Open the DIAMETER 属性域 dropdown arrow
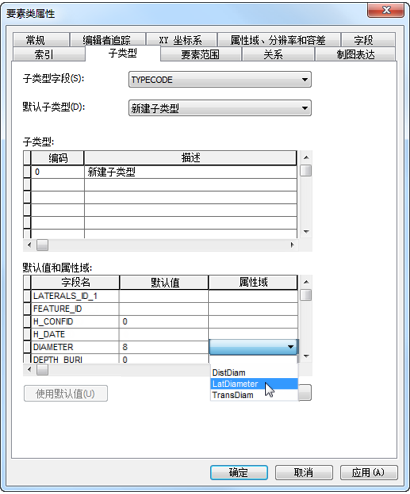410x494 pixels. click(291, 347)
